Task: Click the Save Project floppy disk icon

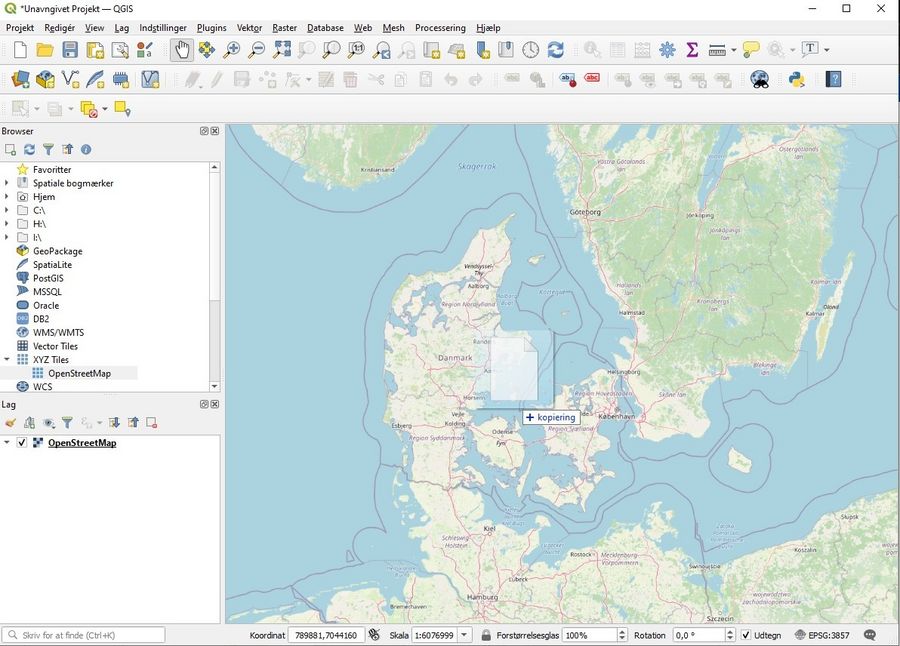Action: [x=70, y=50]
